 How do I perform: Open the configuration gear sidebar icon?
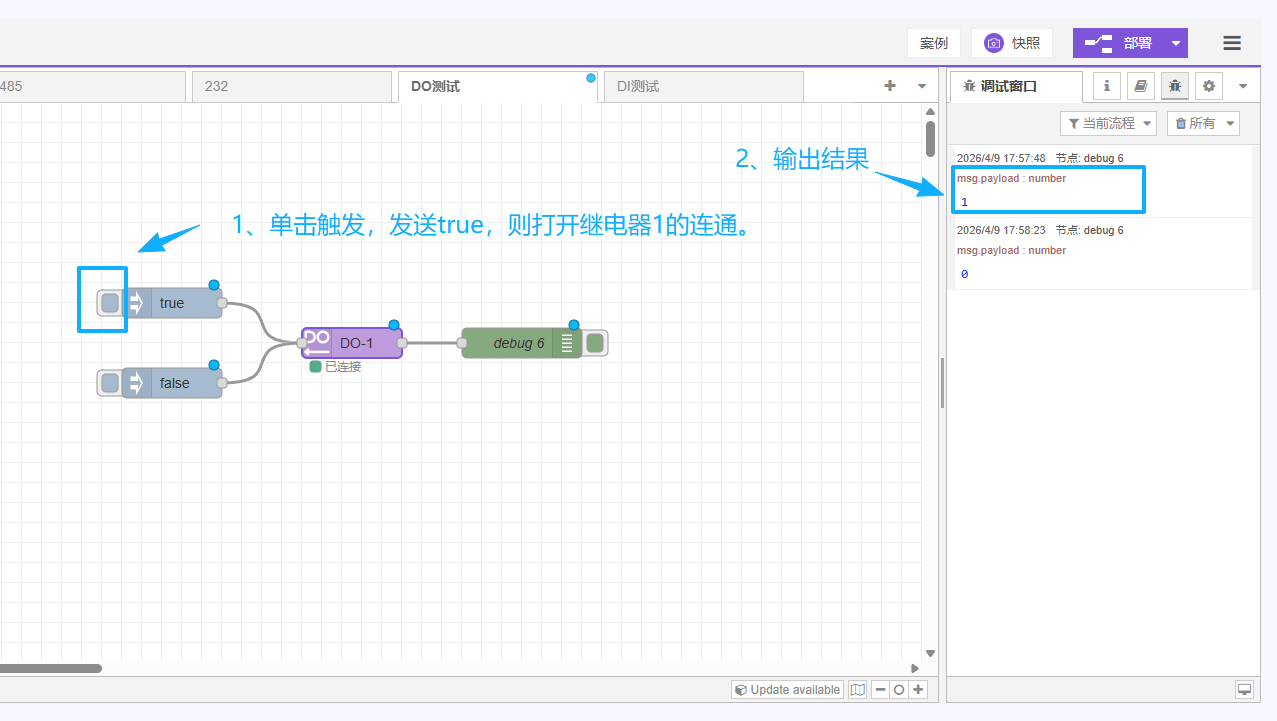(x=1208, y=86)
